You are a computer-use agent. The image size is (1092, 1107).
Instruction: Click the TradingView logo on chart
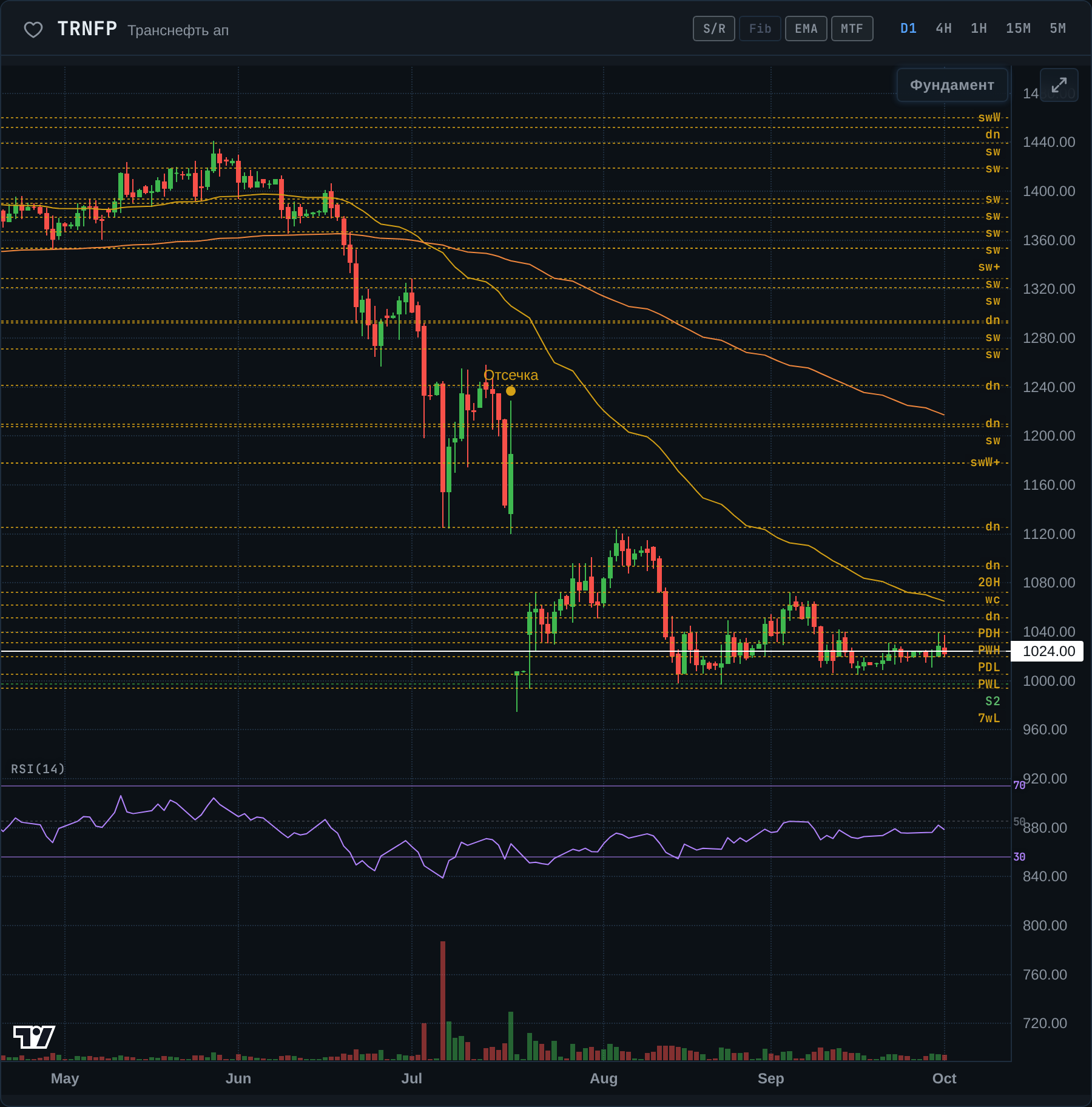34,1037
